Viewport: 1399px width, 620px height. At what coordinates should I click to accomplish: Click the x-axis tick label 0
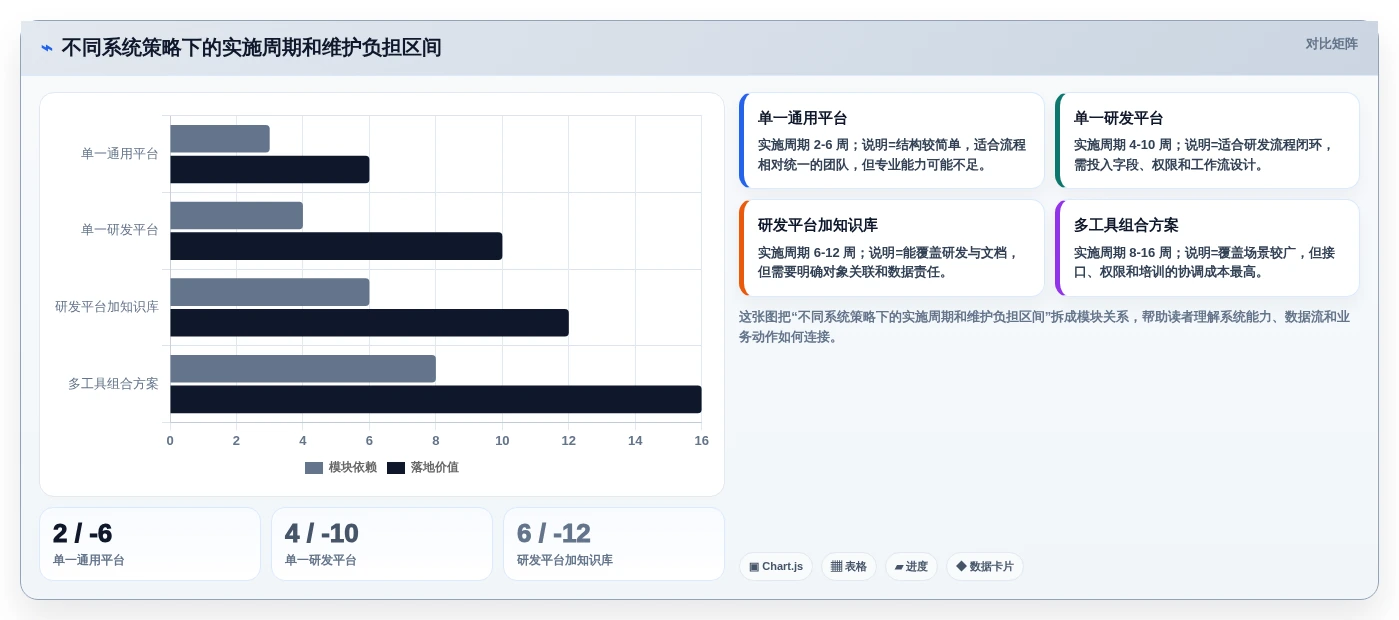pos(170,441)
